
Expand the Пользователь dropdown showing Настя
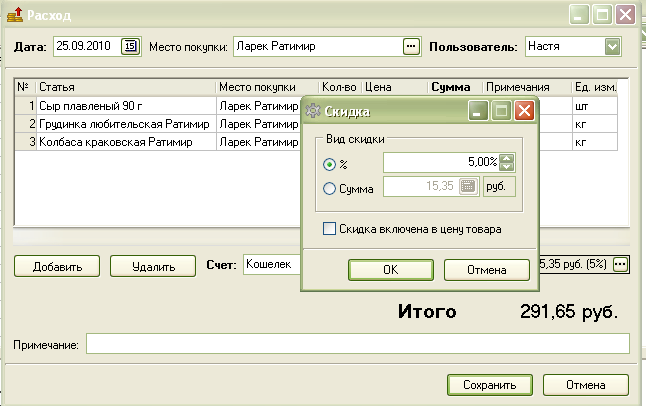click(613, 46)
